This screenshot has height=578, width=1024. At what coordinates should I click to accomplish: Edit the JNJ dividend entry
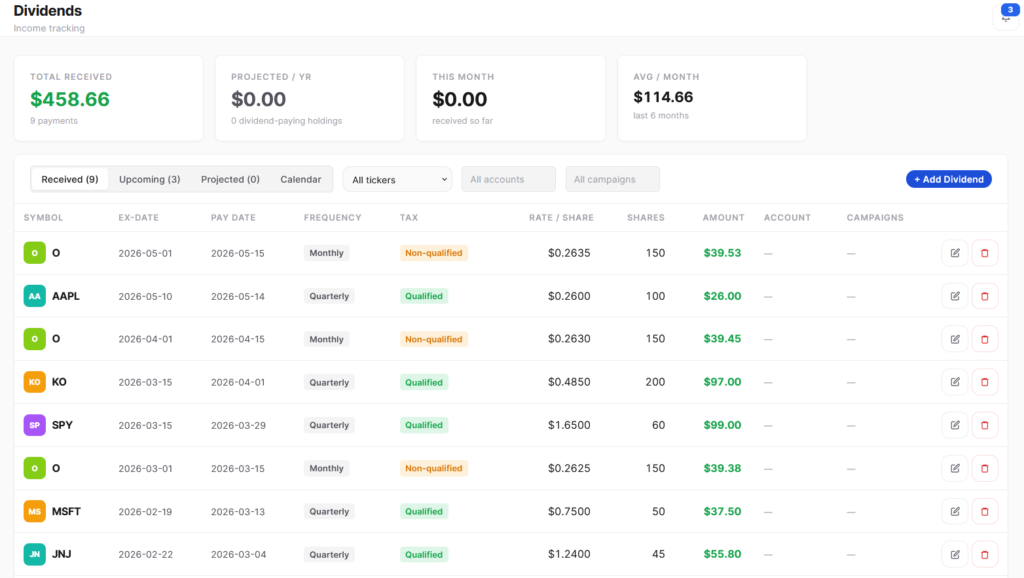[955, 554]
